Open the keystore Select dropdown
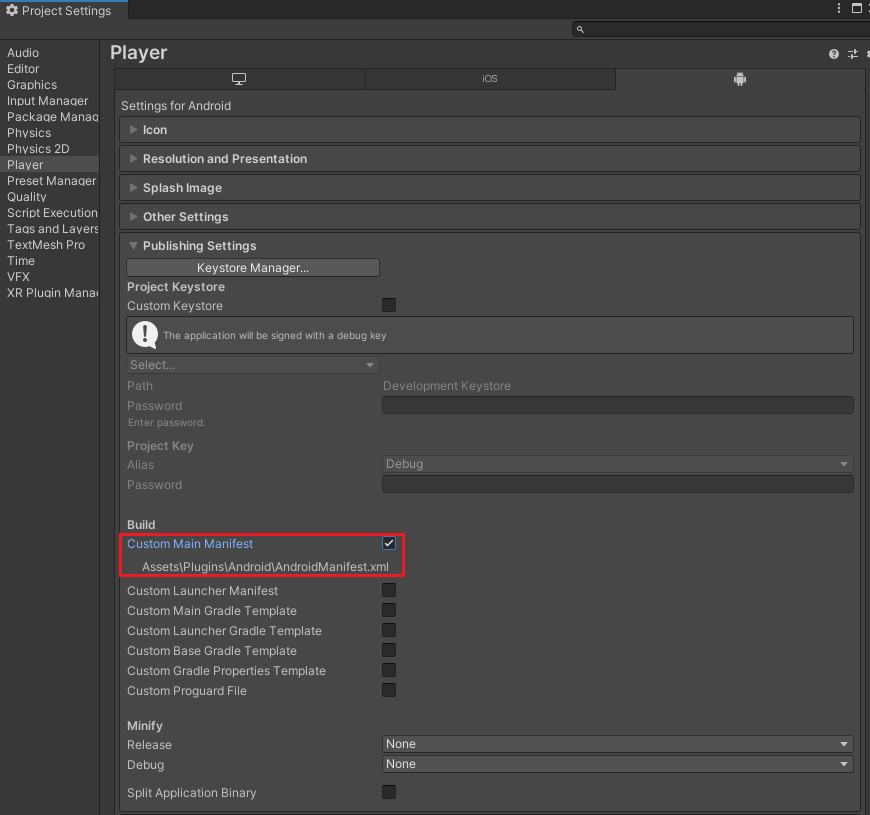 [x=252, y=365]
